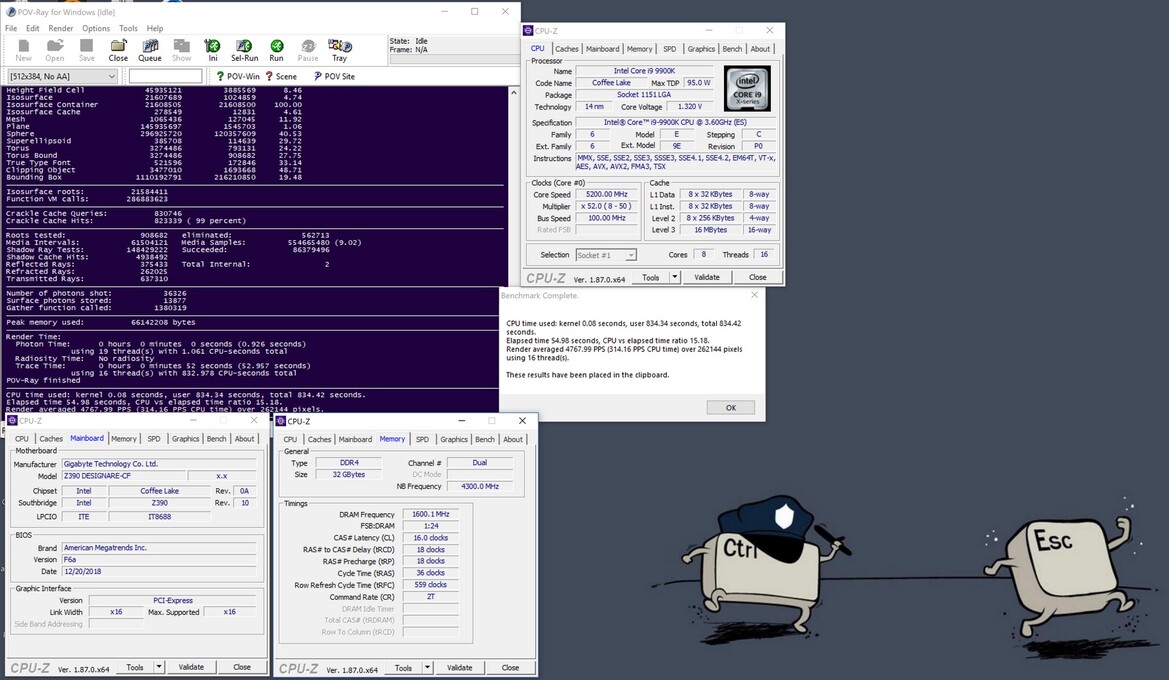Open the POV-Ray Tools menu
The image size is (1169, 680).
click(128, 28)
